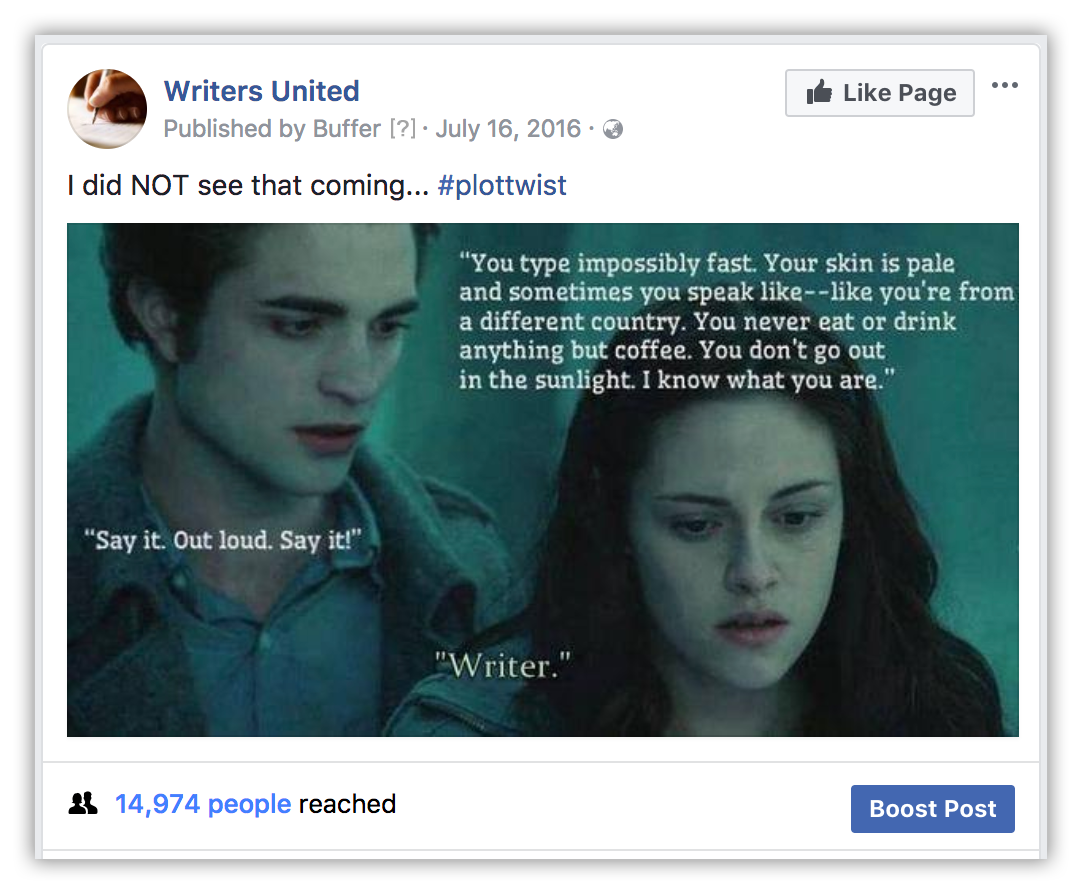Click the "You type impossibly fast" quote

click(x=735, y=322)
